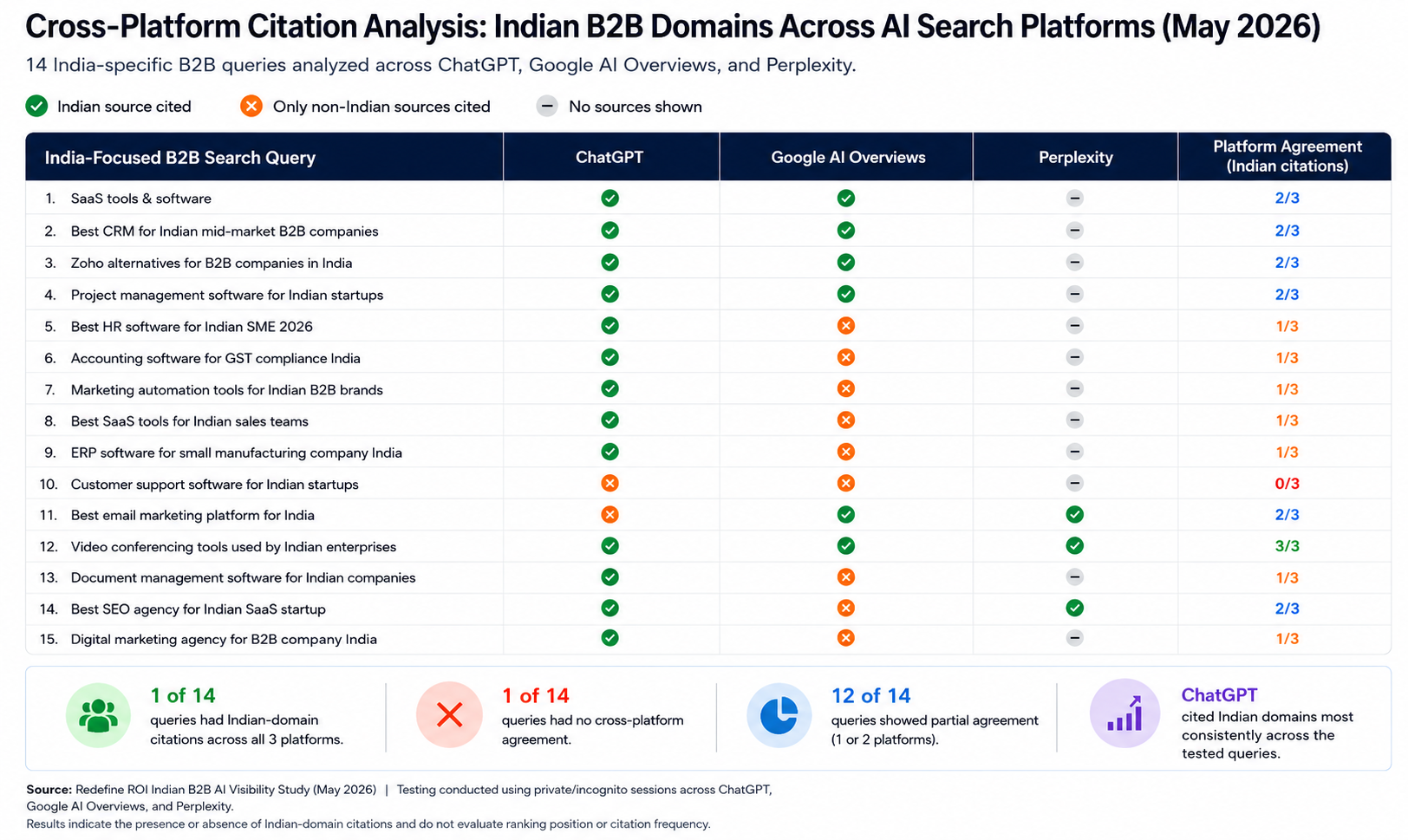This screenshot has width=1408, height=840.
Task: Click 'Accounting software for GST compliance India'
Action: (x=216, y=358)
